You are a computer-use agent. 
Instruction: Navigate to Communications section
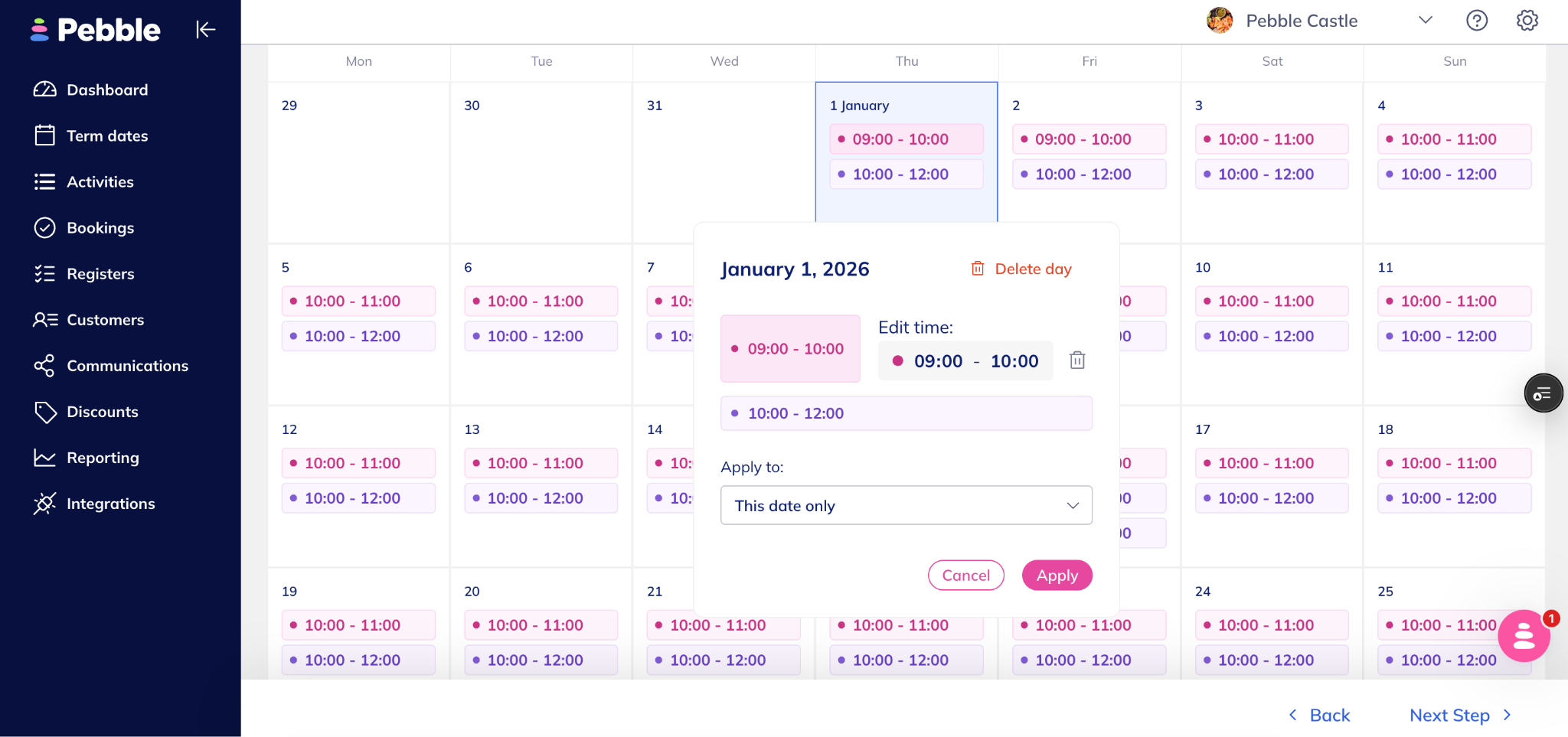(126, 366)
